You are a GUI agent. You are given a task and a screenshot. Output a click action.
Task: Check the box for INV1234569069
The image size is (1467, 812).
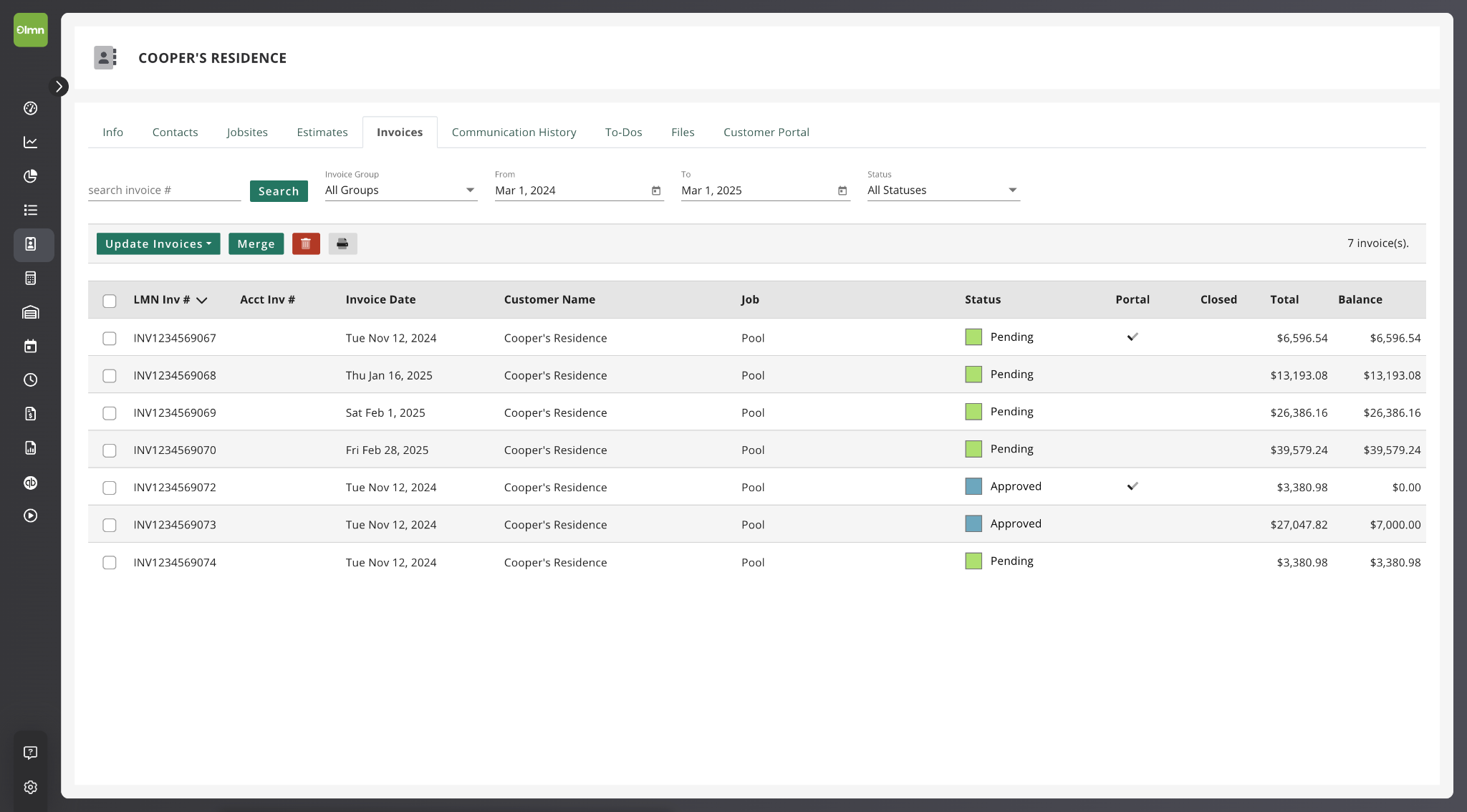pos(110,413)
